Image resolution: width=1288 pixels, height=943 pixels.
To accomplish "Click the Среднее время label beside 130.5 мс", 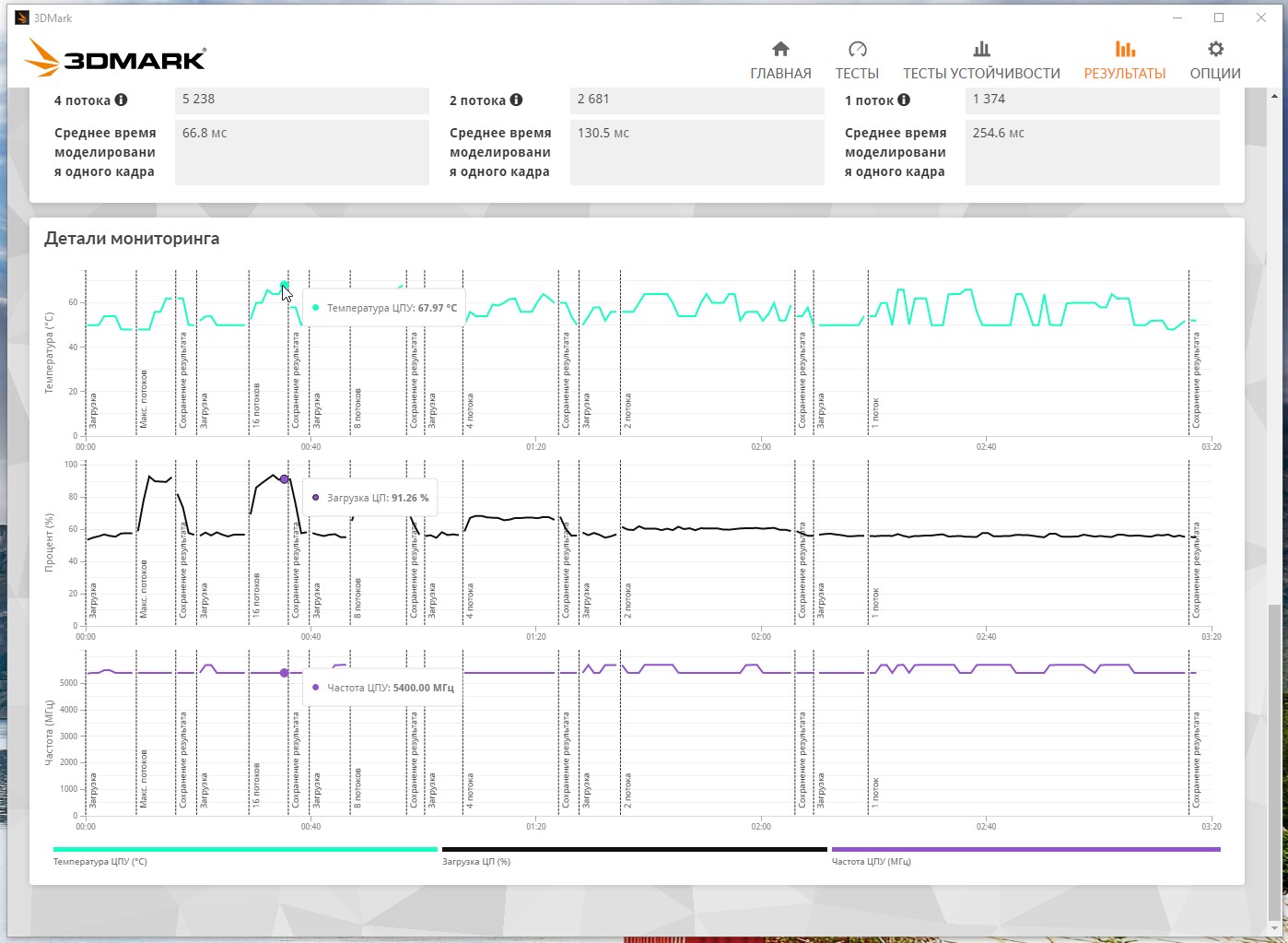I will click(500, 152).
